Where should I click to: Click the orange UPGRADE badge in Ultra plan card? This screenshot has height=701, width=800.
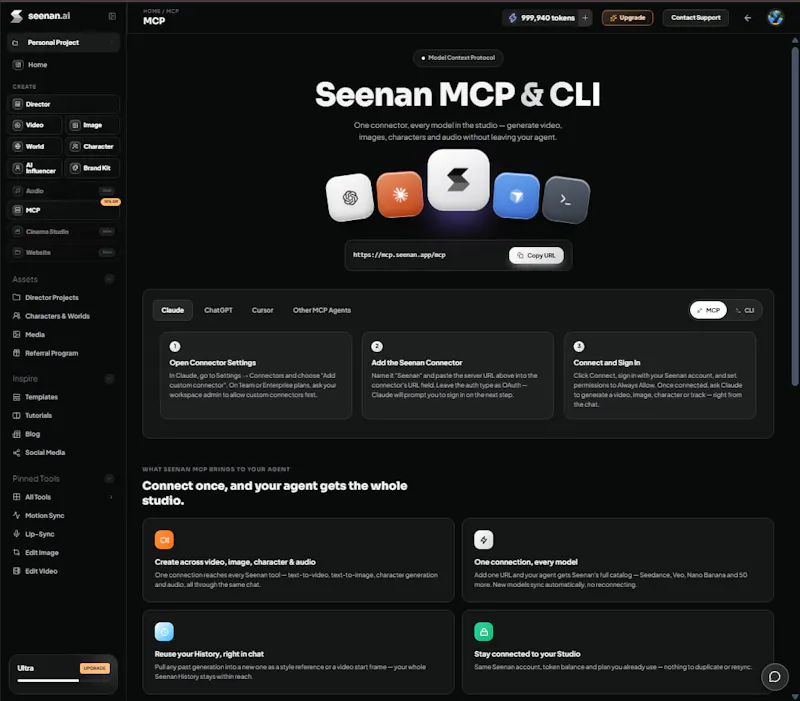94,668
